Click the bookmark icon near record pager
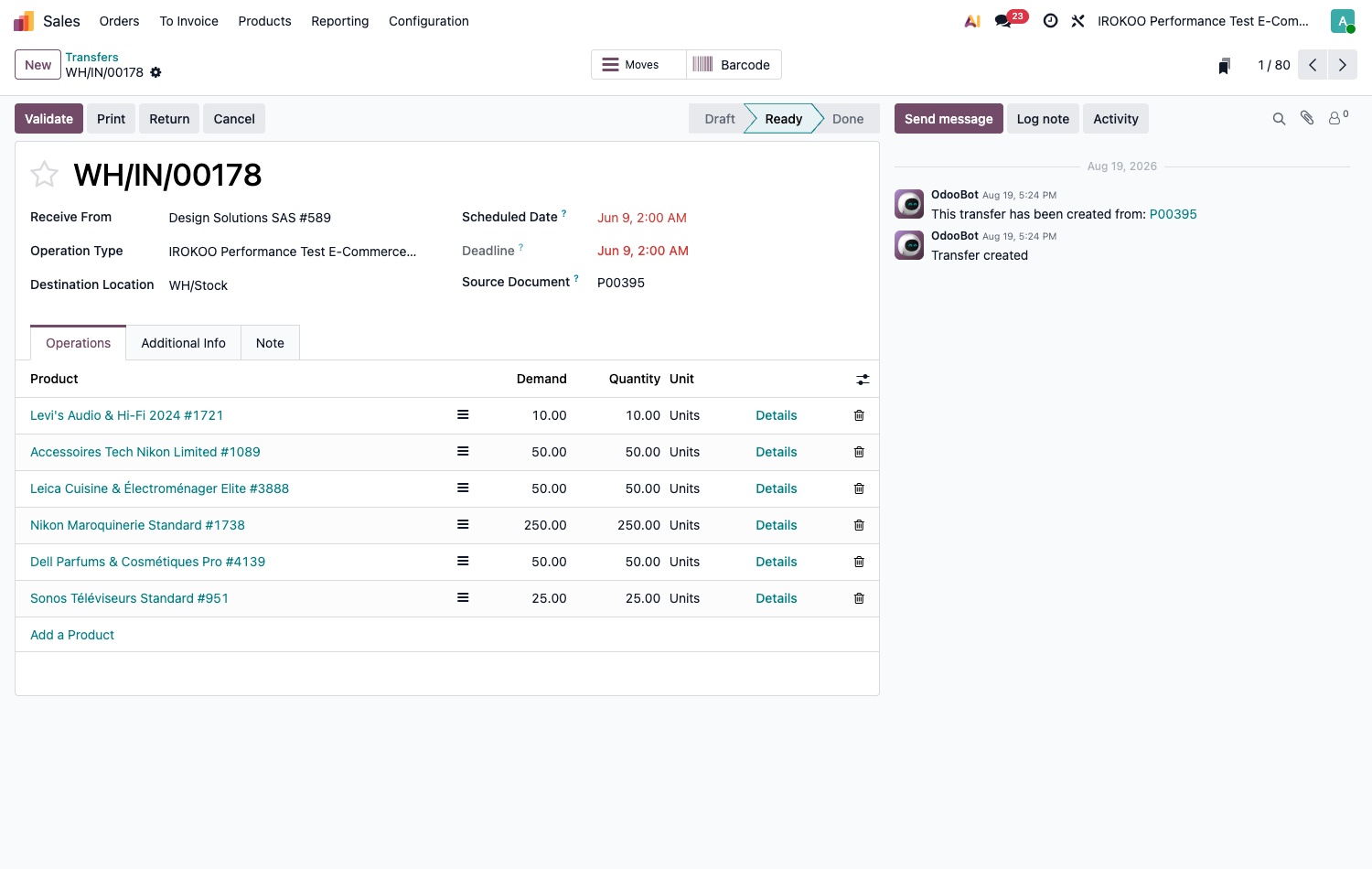 [1224, 65]
